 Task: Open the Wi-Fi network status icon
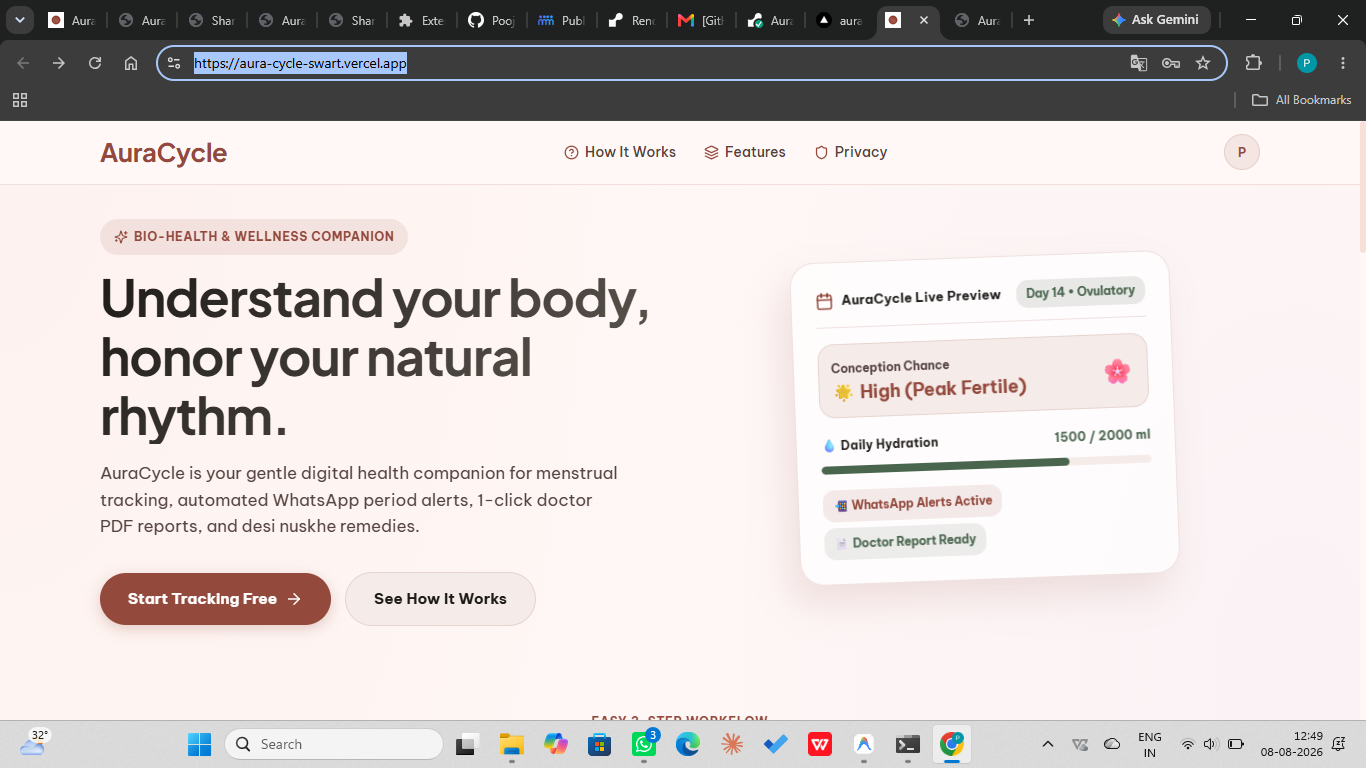pyautogui.click(x=1187, y=744)
